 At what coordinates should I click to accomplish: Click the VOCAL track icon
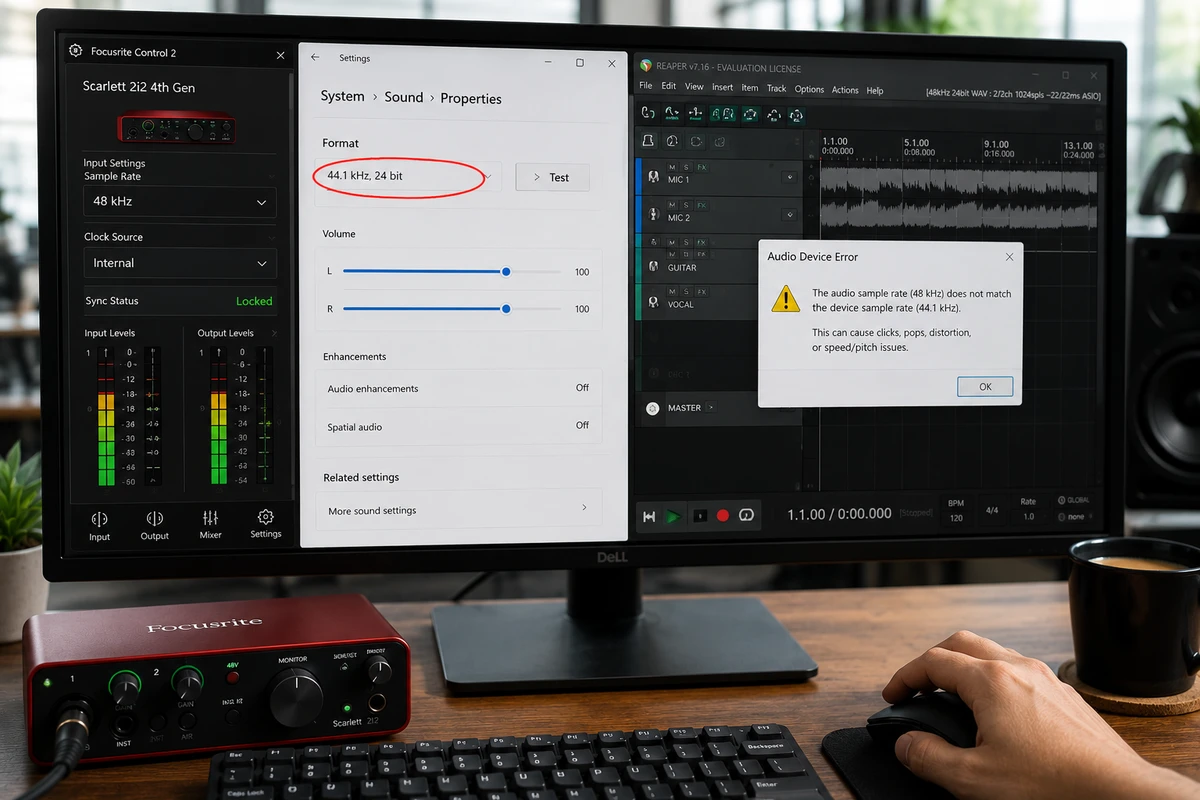(653, 302)
